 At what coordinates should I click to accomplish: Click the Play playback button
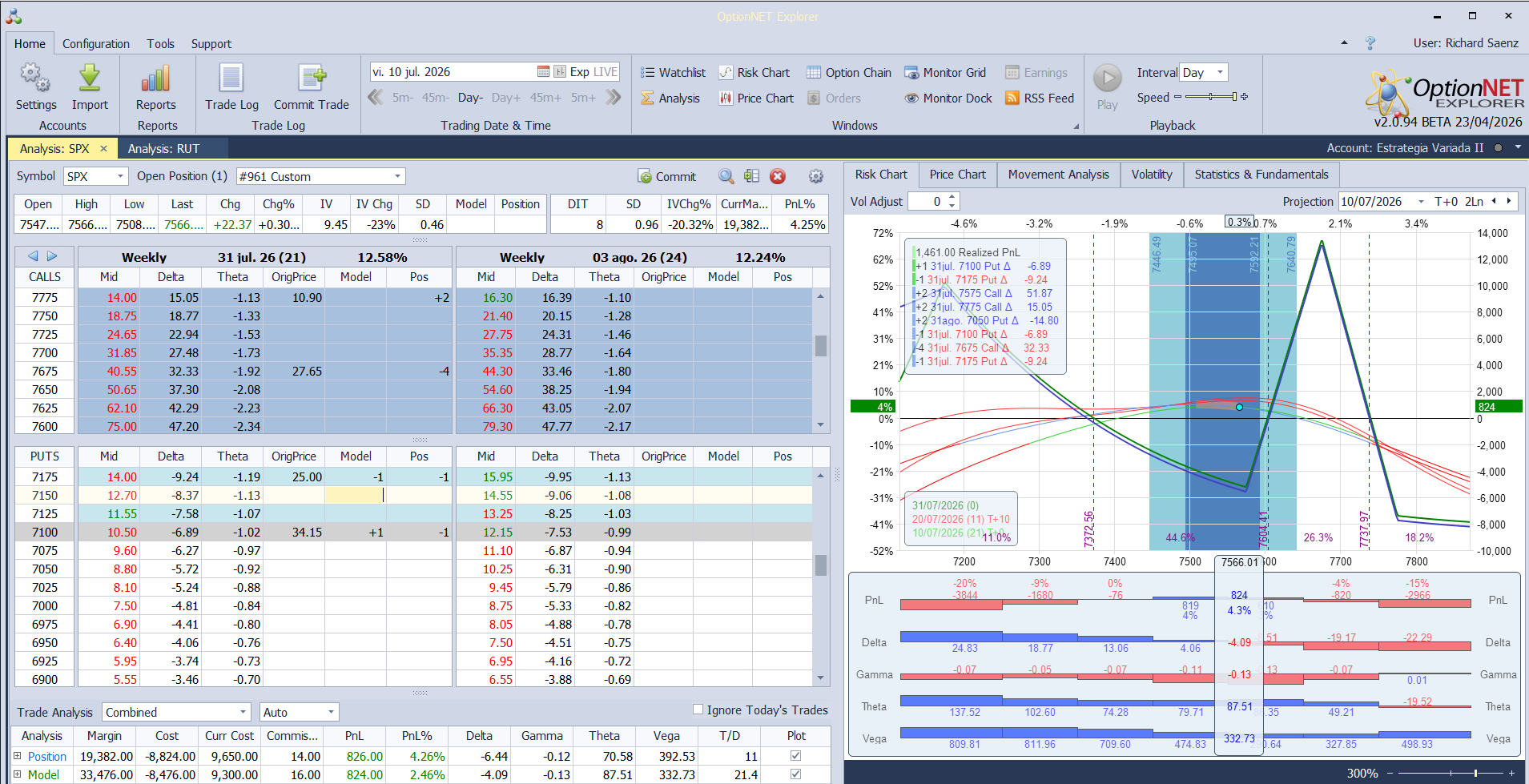tap(1108, 78)
